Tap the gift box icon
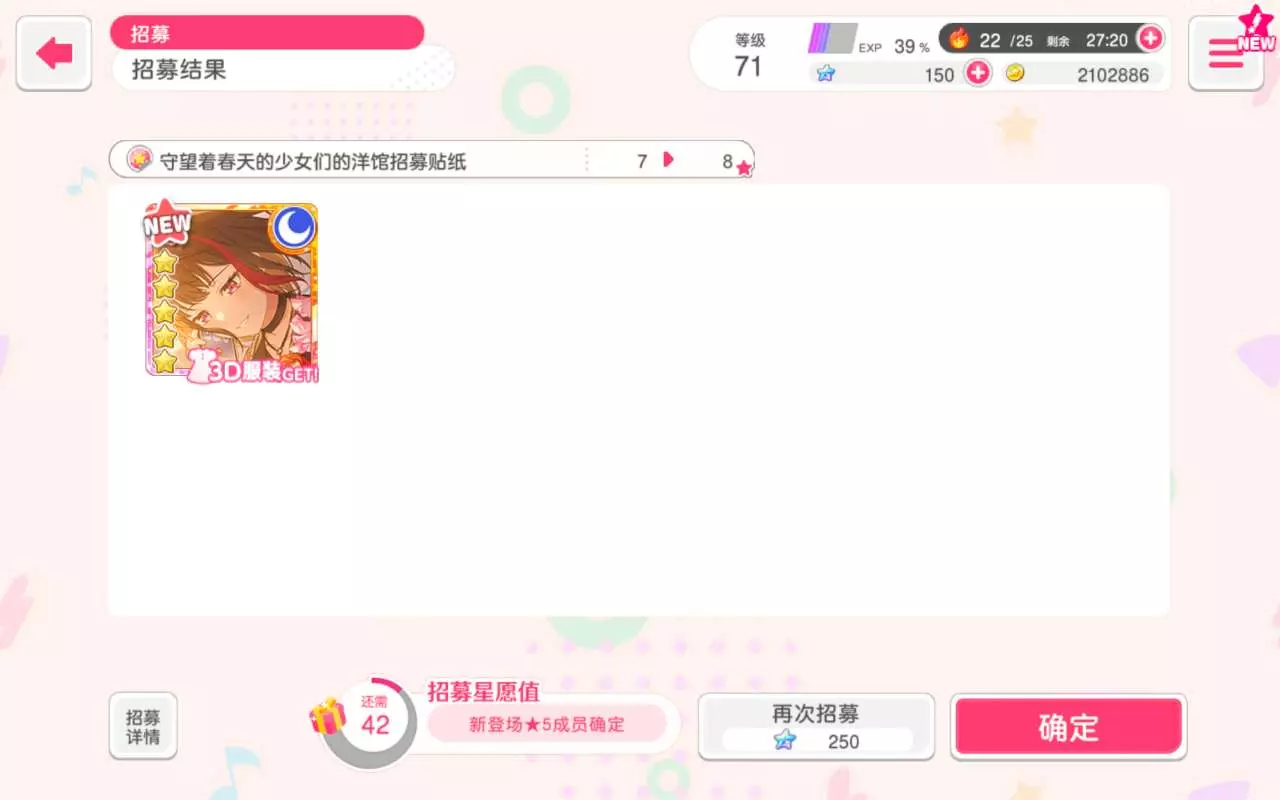 coord(327,716)
